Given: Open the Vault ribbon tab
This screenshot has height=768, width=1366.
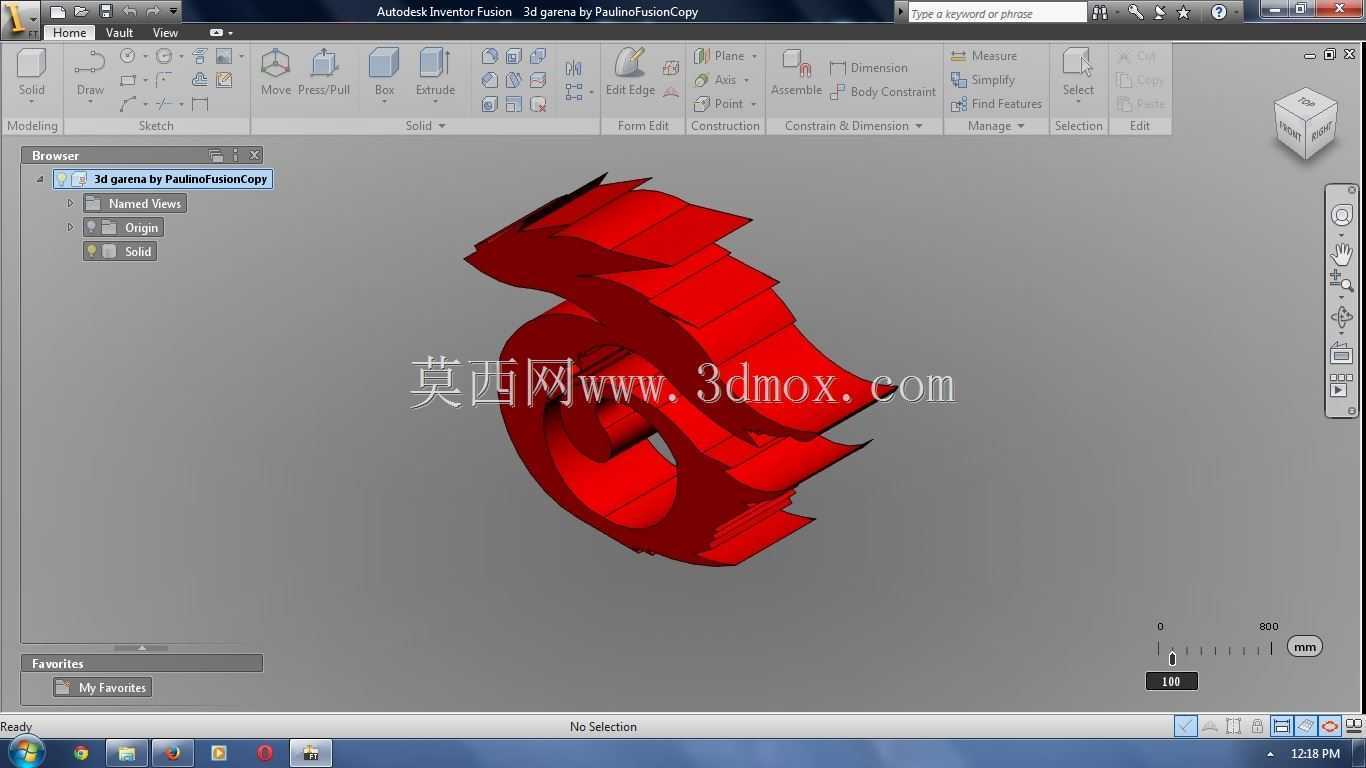Looking at the screenshot, I should (119, 32).
